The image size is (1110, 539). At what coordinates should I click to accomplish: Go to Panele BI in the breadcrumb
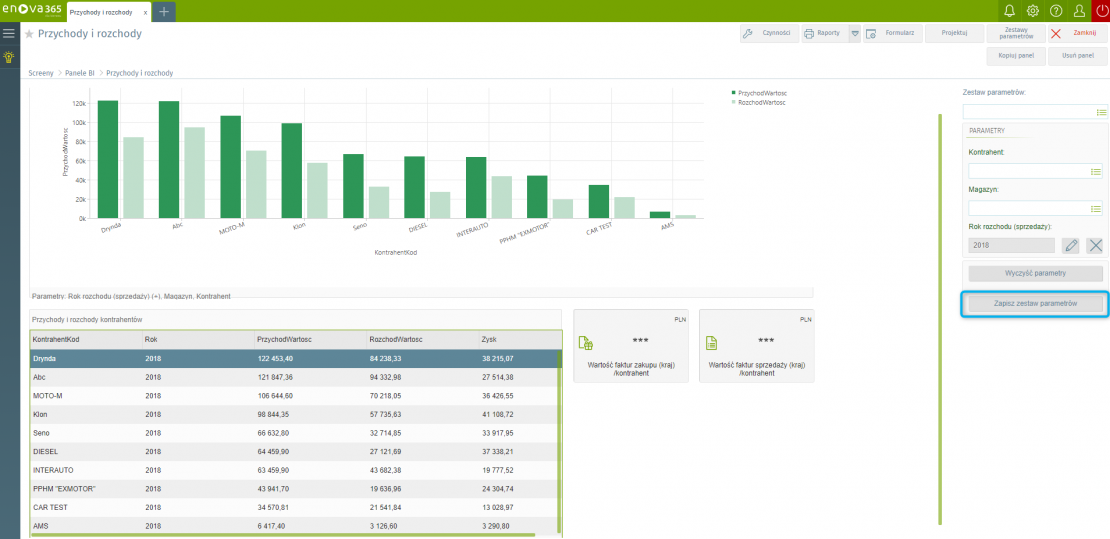80,73
